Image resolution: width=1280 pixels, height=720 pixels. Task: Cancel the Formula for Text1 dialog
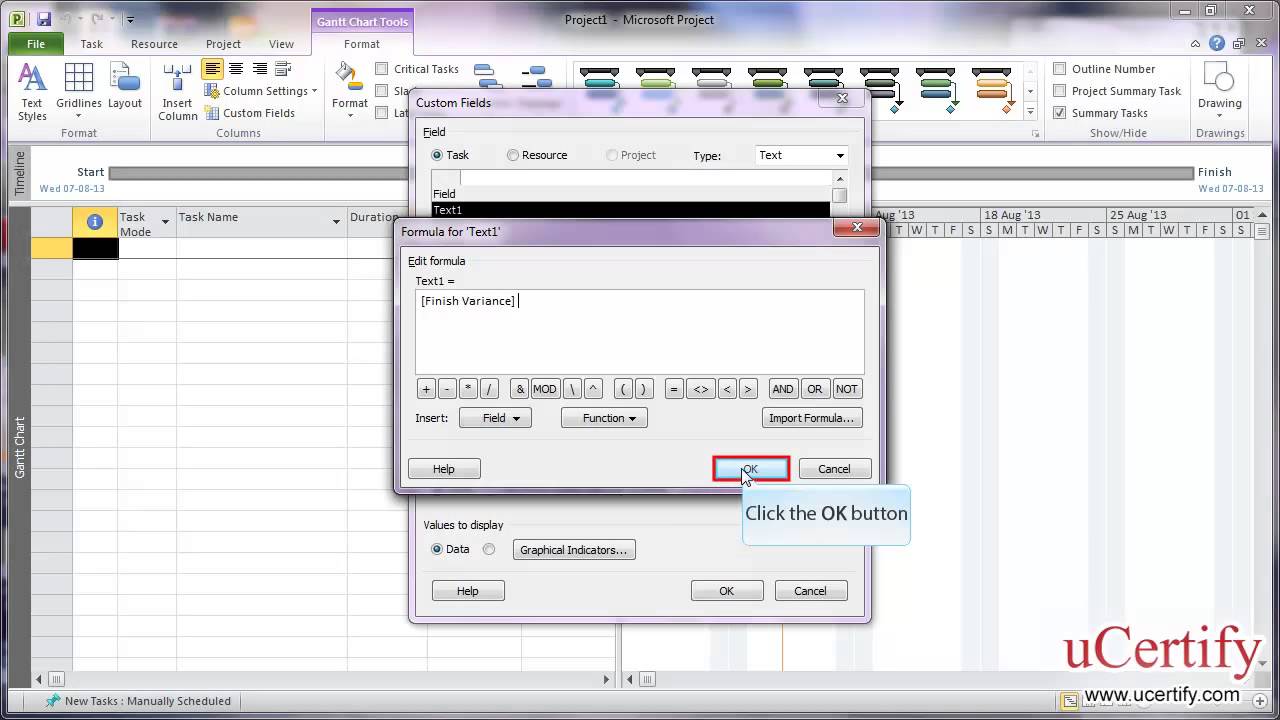[834, 469]
